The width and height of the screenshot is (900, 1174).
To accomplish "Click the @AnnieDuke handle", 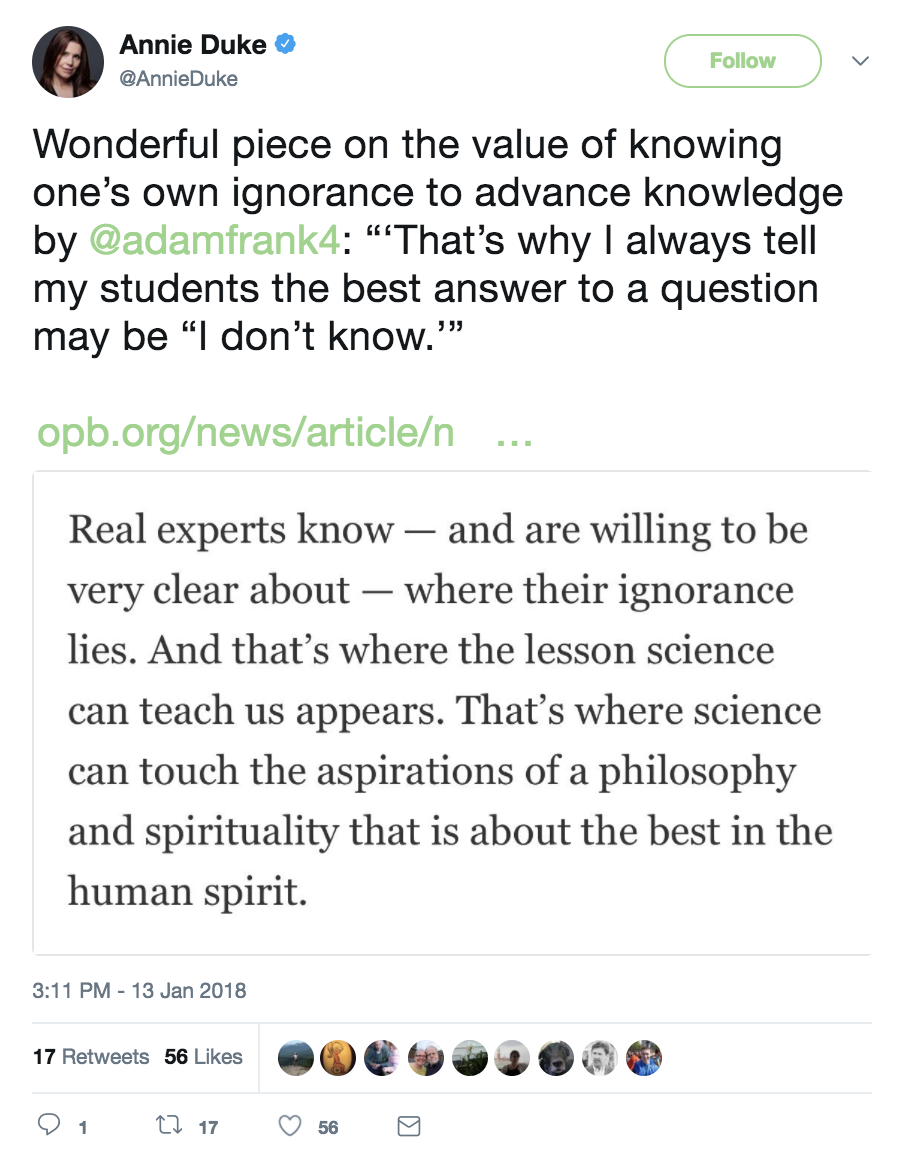I will click(178, 79).
